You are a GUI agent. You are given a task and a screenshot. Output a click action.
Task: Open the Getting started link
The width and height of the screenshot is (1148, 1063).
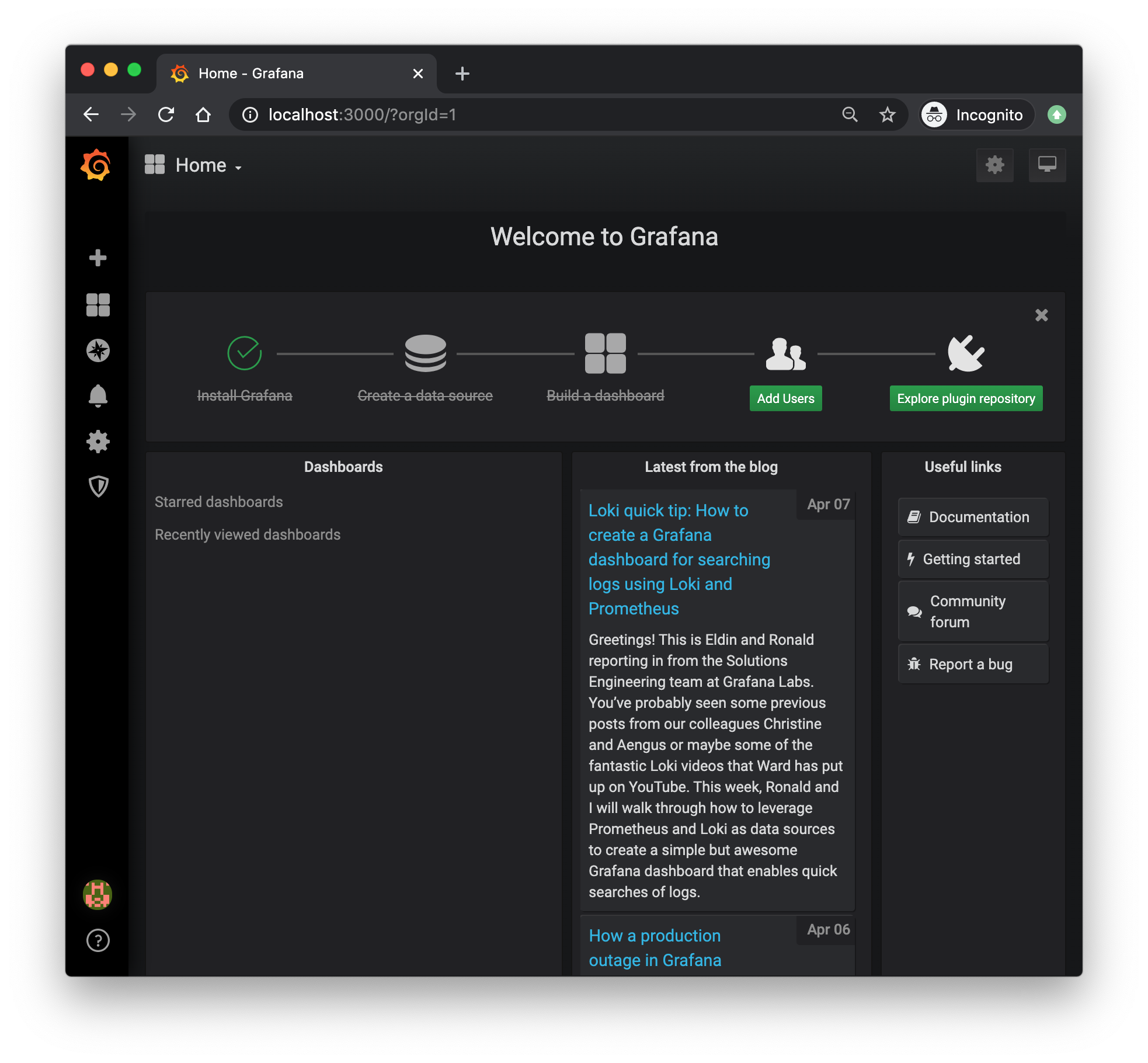(x=973, y=559)
